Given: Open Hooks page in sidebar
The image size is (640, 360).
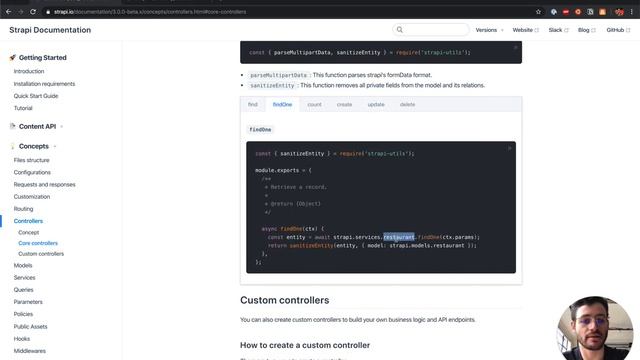Looking at the screenshot, I should pos(22,339).
